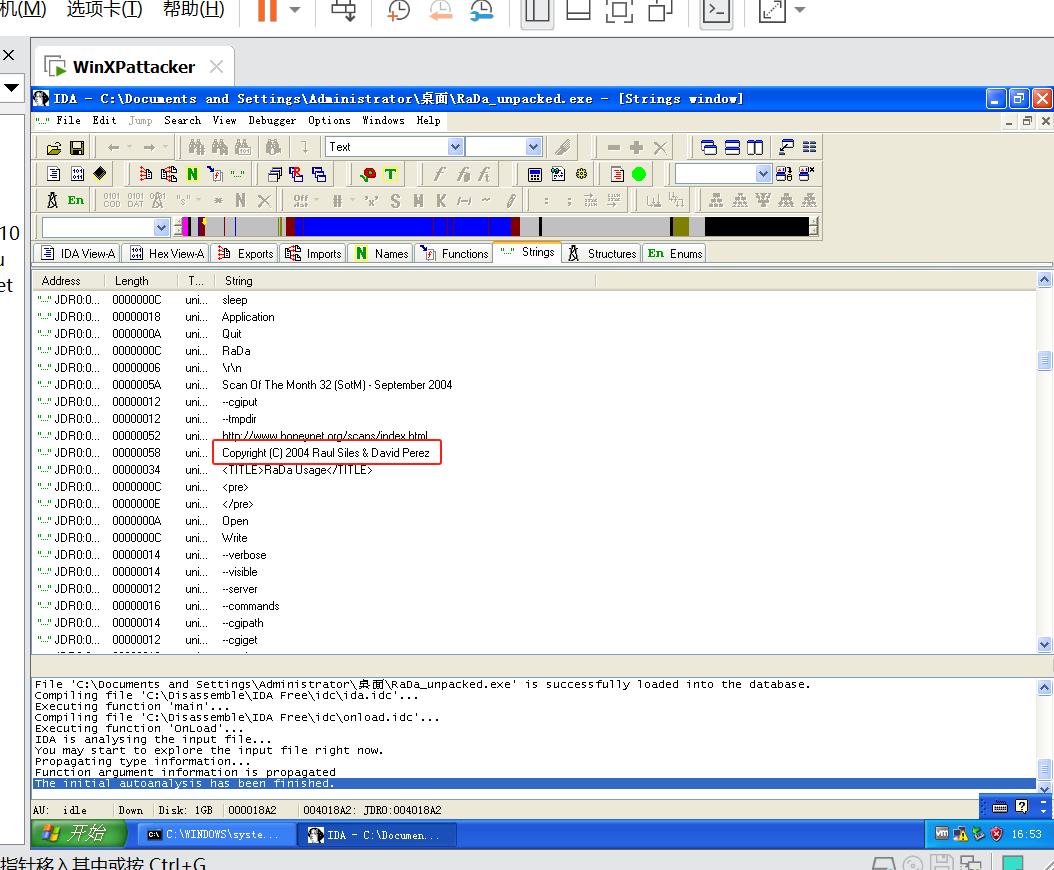Switch to the Functions tab
Image resolution: width=1054 pixels, height=870 pixels.
[x=454, y=253]
